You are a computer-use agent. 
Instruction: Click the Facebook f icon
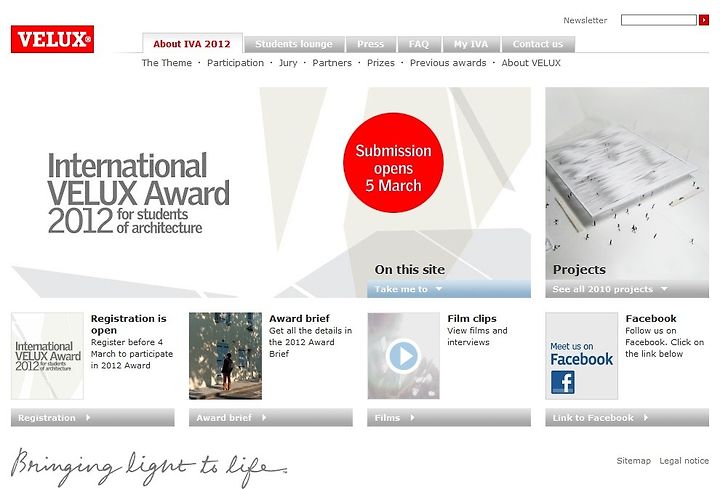point(562,382)
